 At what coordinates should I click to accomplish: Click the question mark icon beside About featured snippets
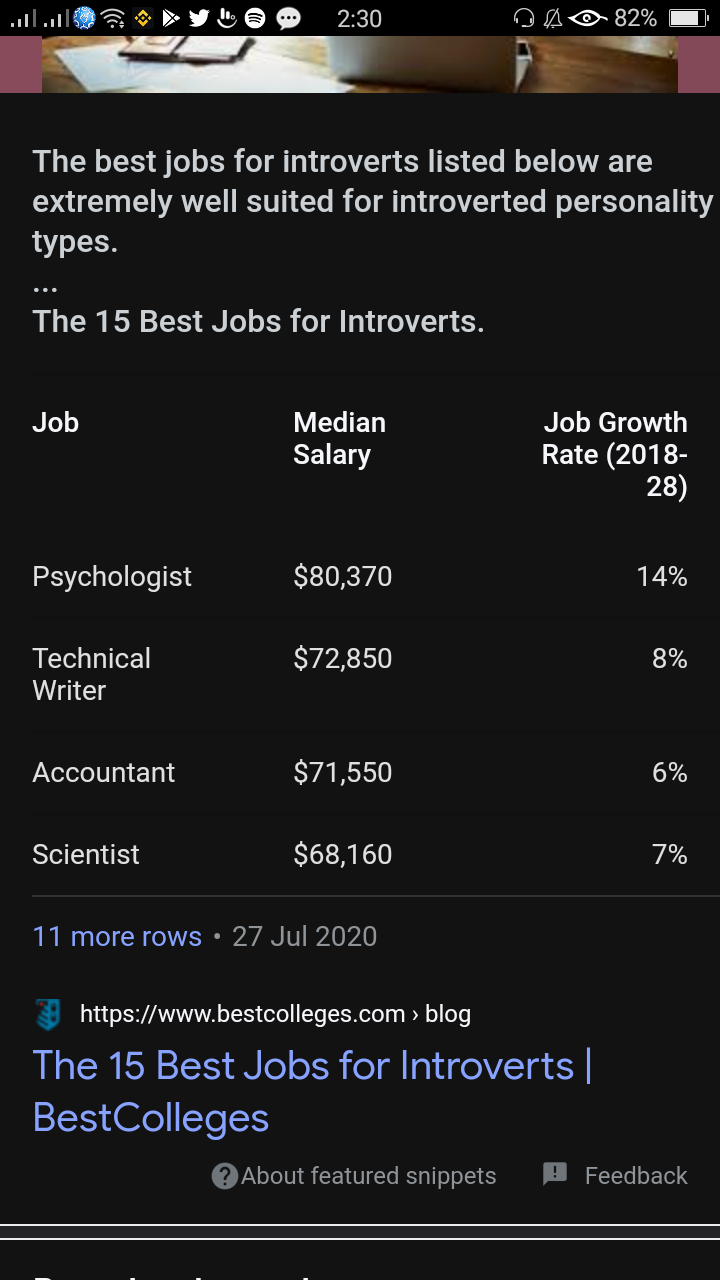click(225, 1176)
